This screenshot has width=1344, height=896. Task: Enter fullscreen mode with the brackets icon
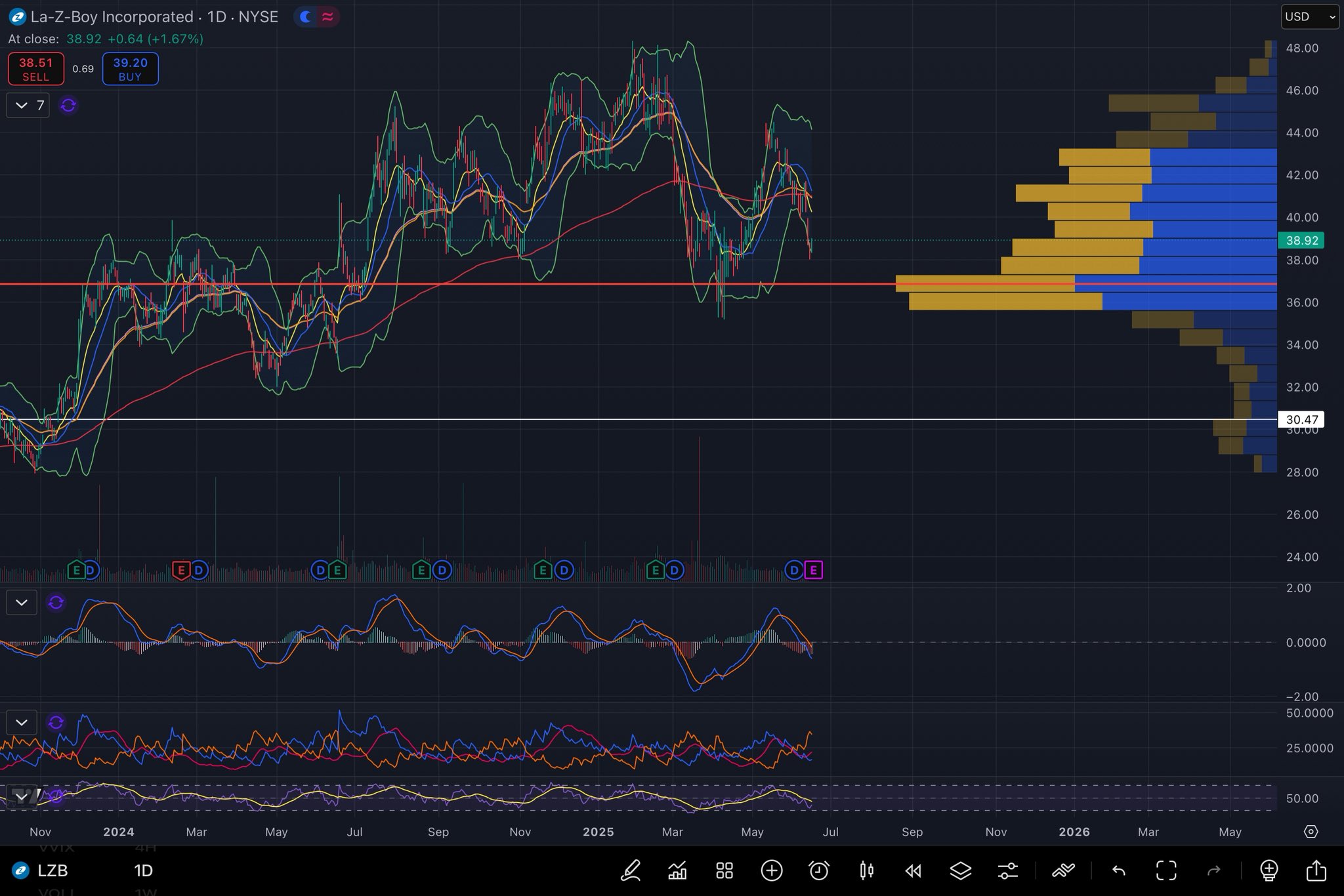tap(1166, 870)
